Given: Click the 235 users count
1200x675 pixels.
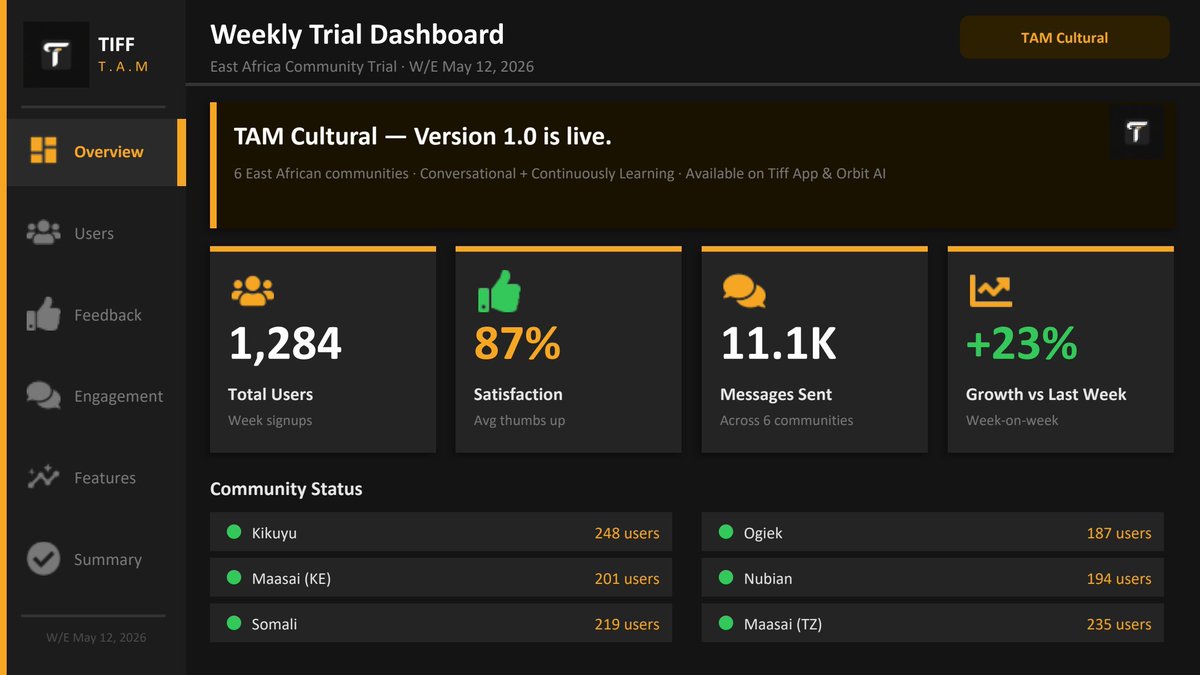Looking at the screenshot, I should [1119, 624].
